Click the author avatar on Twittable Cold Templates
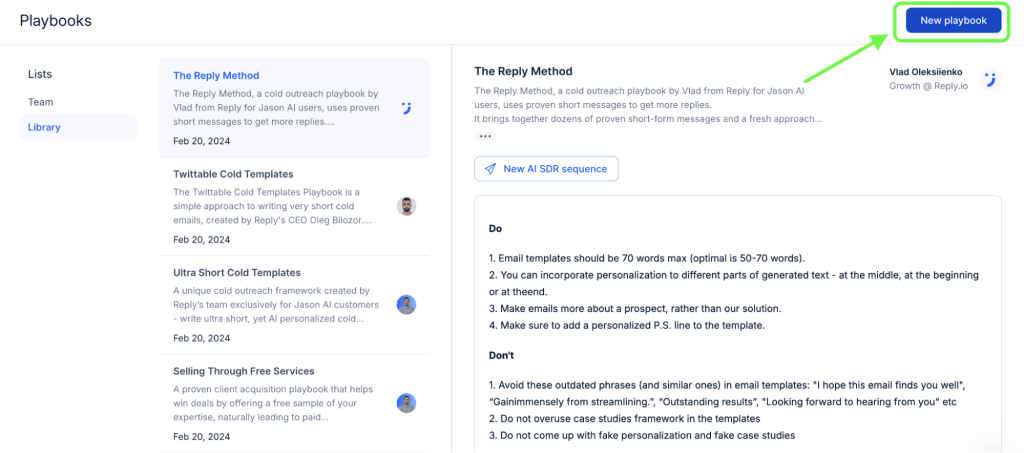 (406, 206)
